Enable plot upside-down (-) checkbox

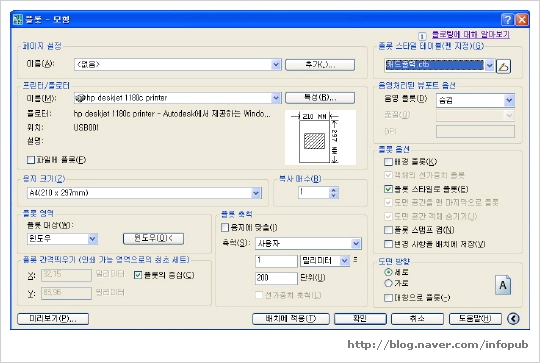pos(388,298)
